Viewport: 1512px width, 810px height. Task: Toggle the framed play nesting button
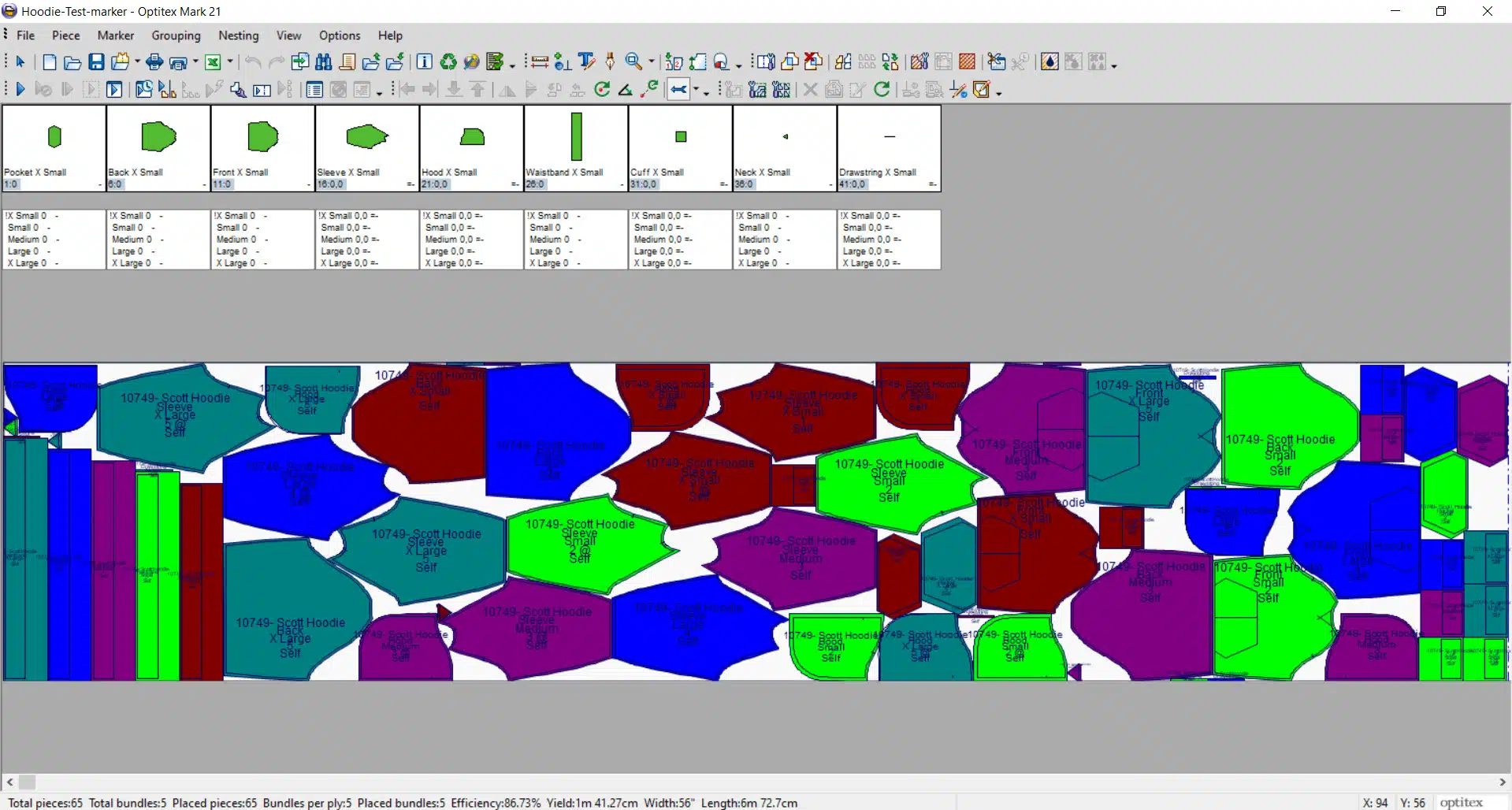click(x=115, y=90)
